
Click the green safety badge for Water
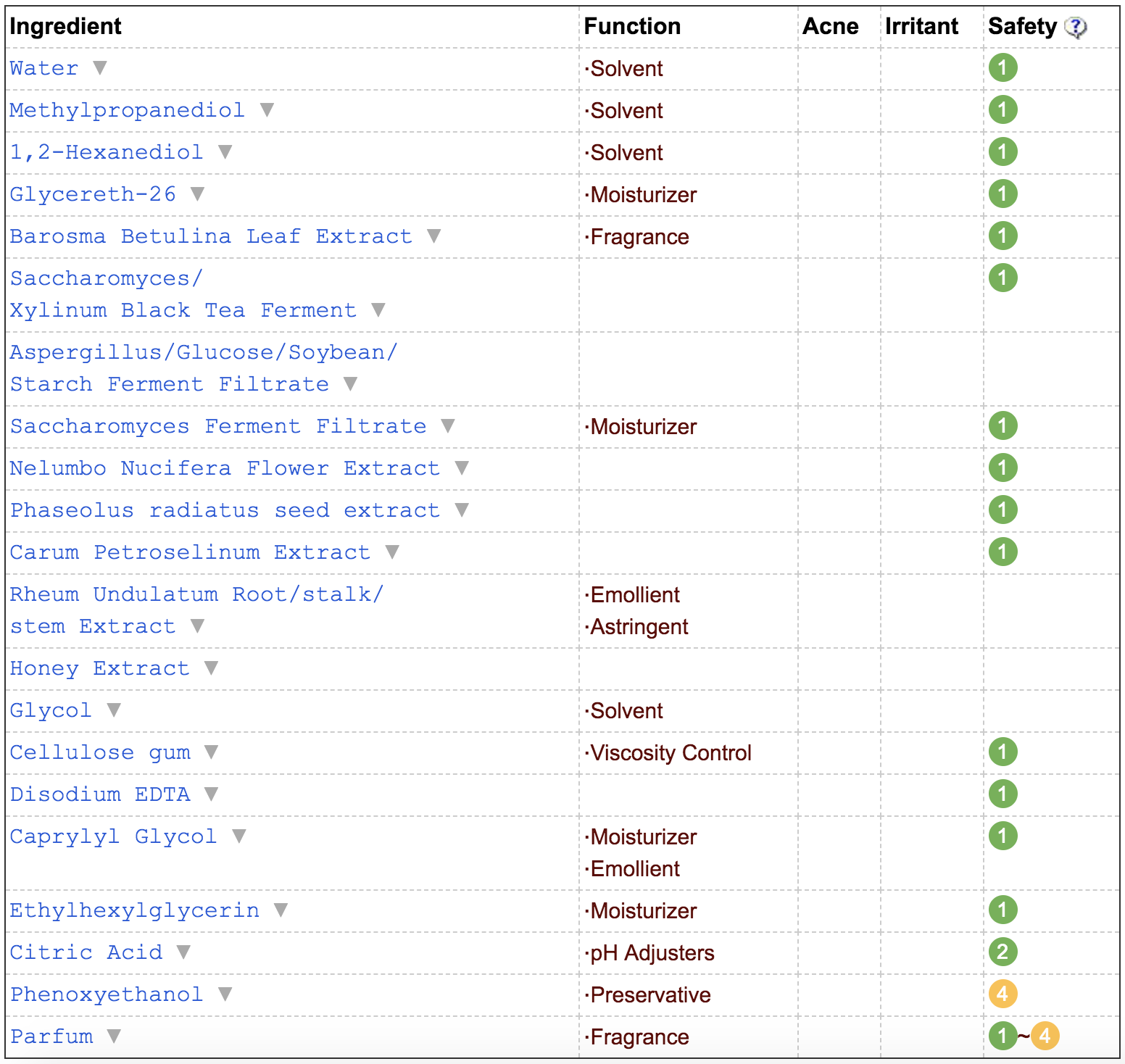coord(1003,68)
